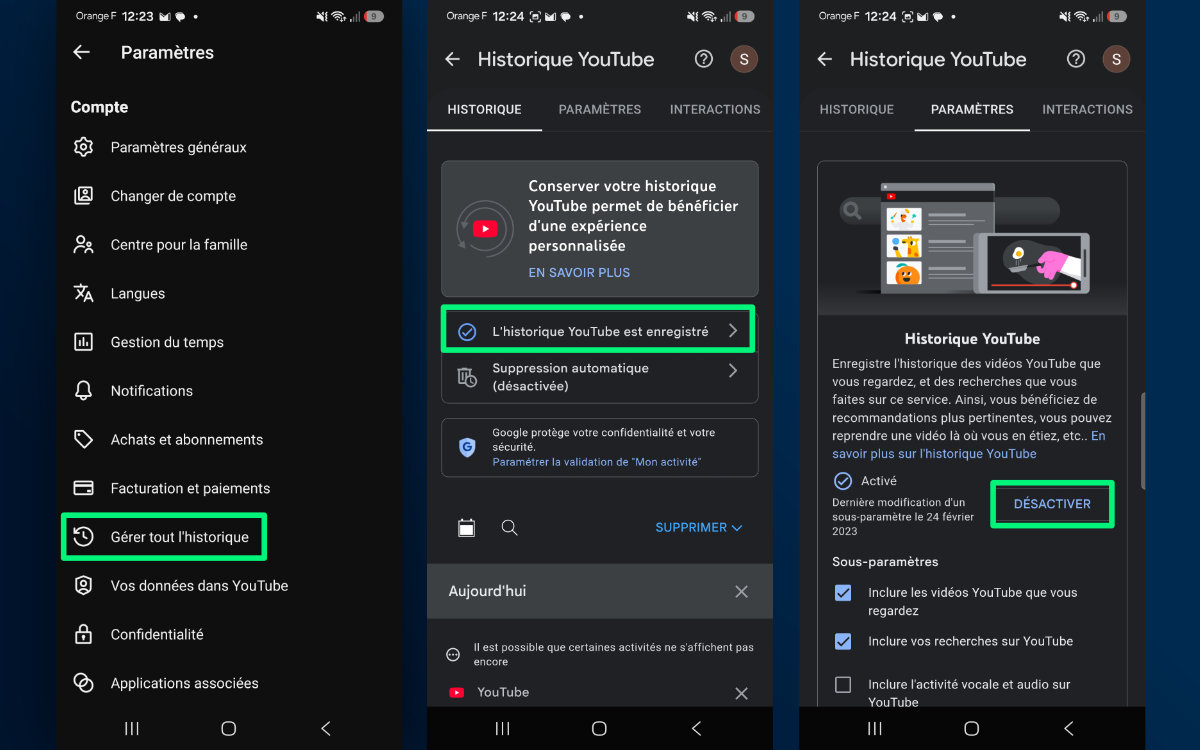Tap the Vos données dans YouTube shield icon
Image resolution: width=1200 pixels, height=750 pixels.
click(x=84, y=586)
